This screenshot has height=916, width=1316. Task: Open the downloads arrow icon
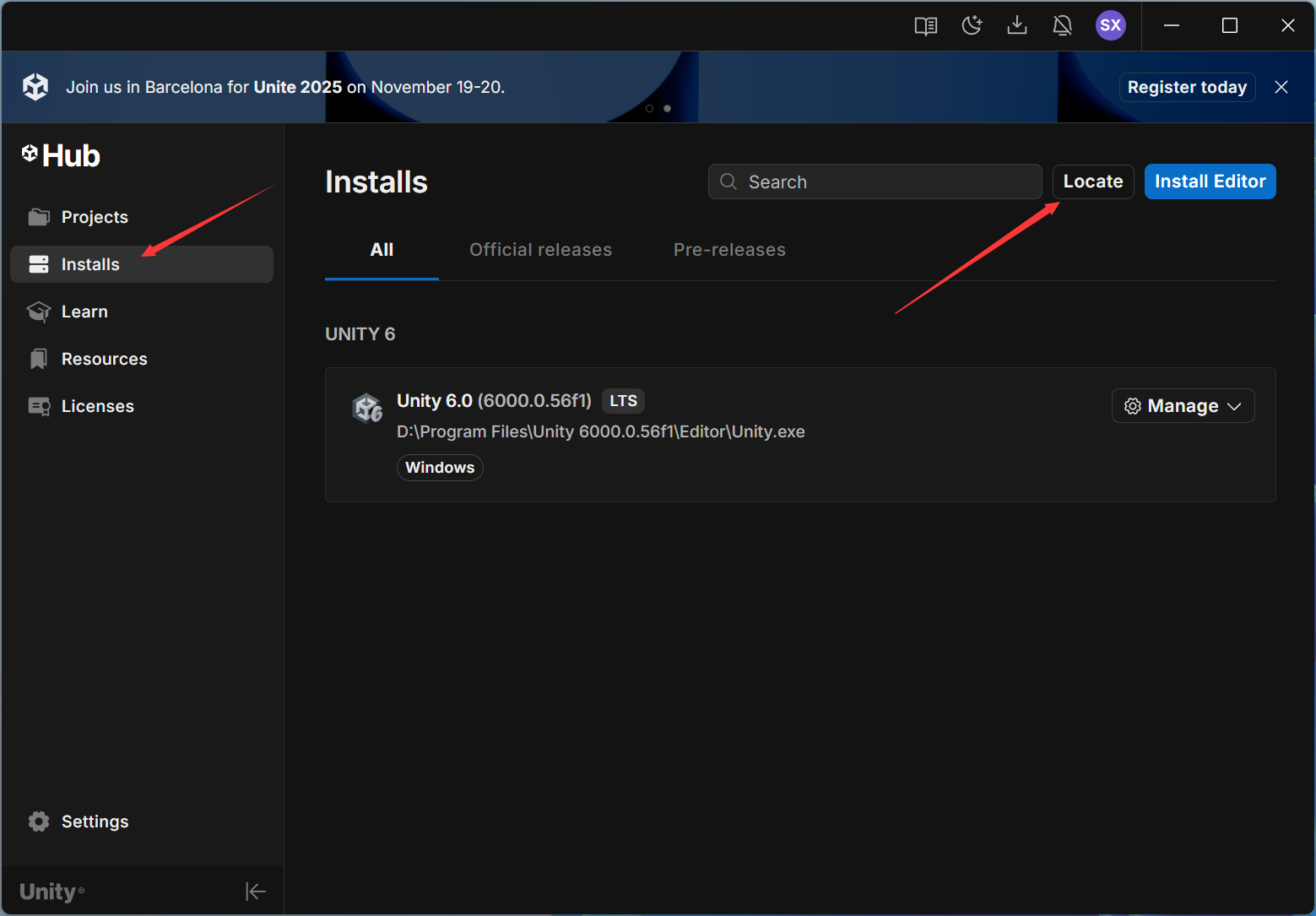coord(1017,25)
